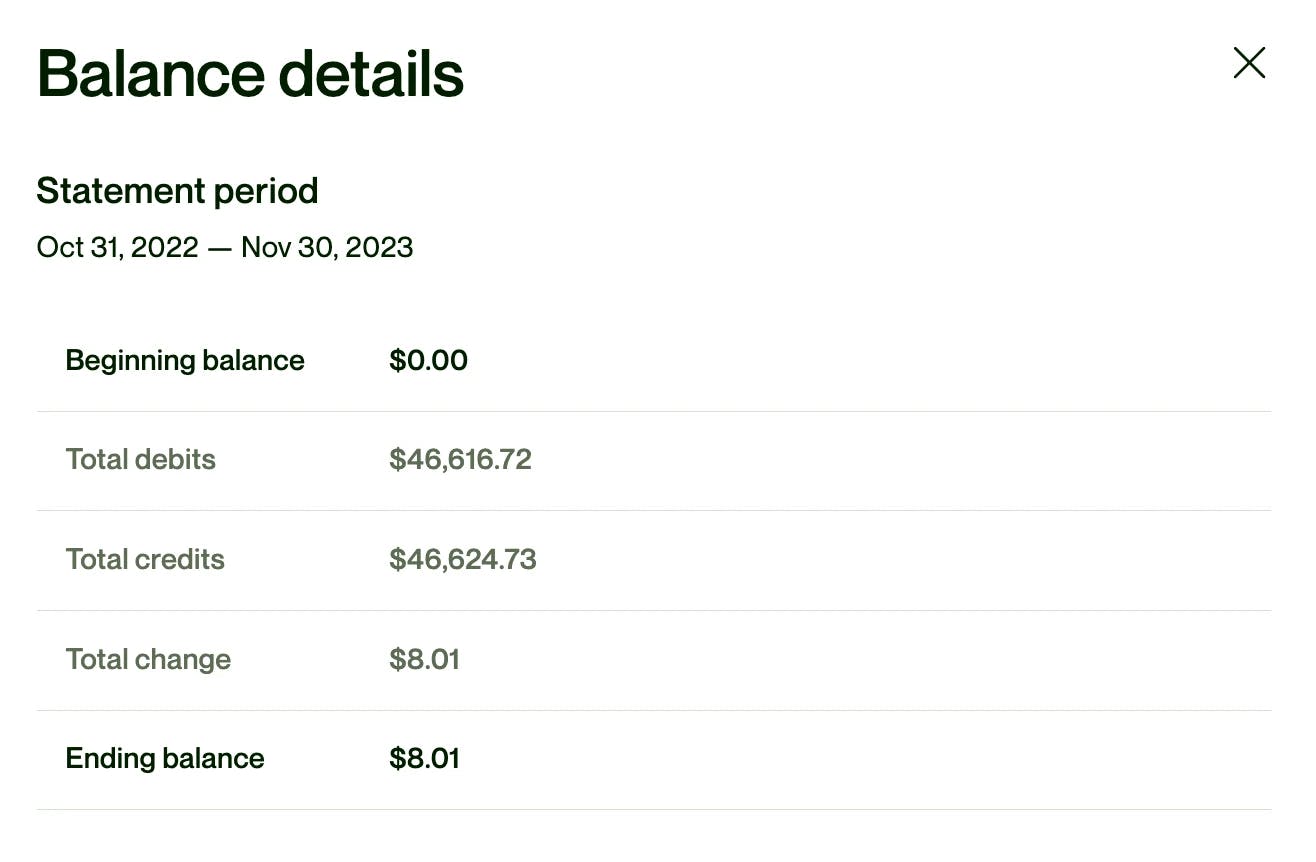The height and width of the screenshot is (862, 1316).
Task: Click the Ending balance label
Action: pyautogui.click(x=165, y=758)
